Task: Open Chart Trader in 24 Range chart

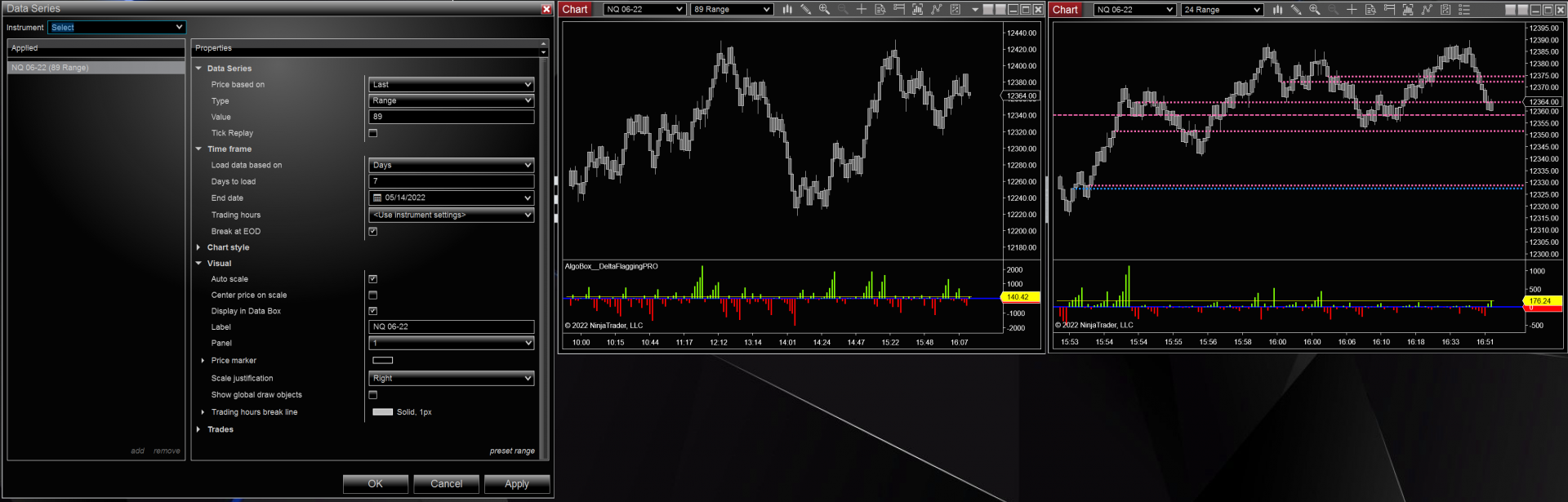Action: pyautogui.click(x=1389, y=9)
